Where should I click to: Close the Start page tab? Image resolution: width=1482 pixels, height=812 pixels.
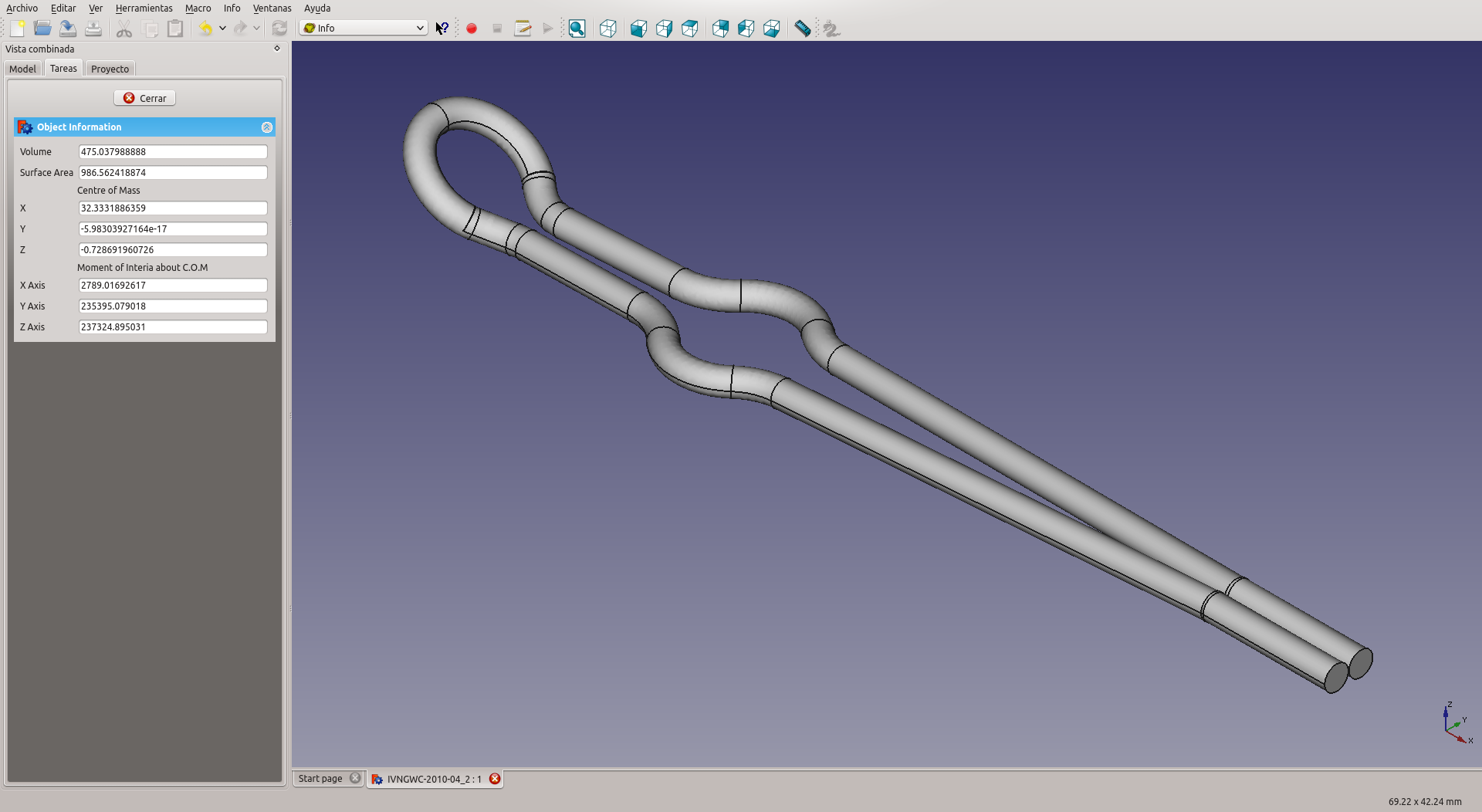pos(355,778)
